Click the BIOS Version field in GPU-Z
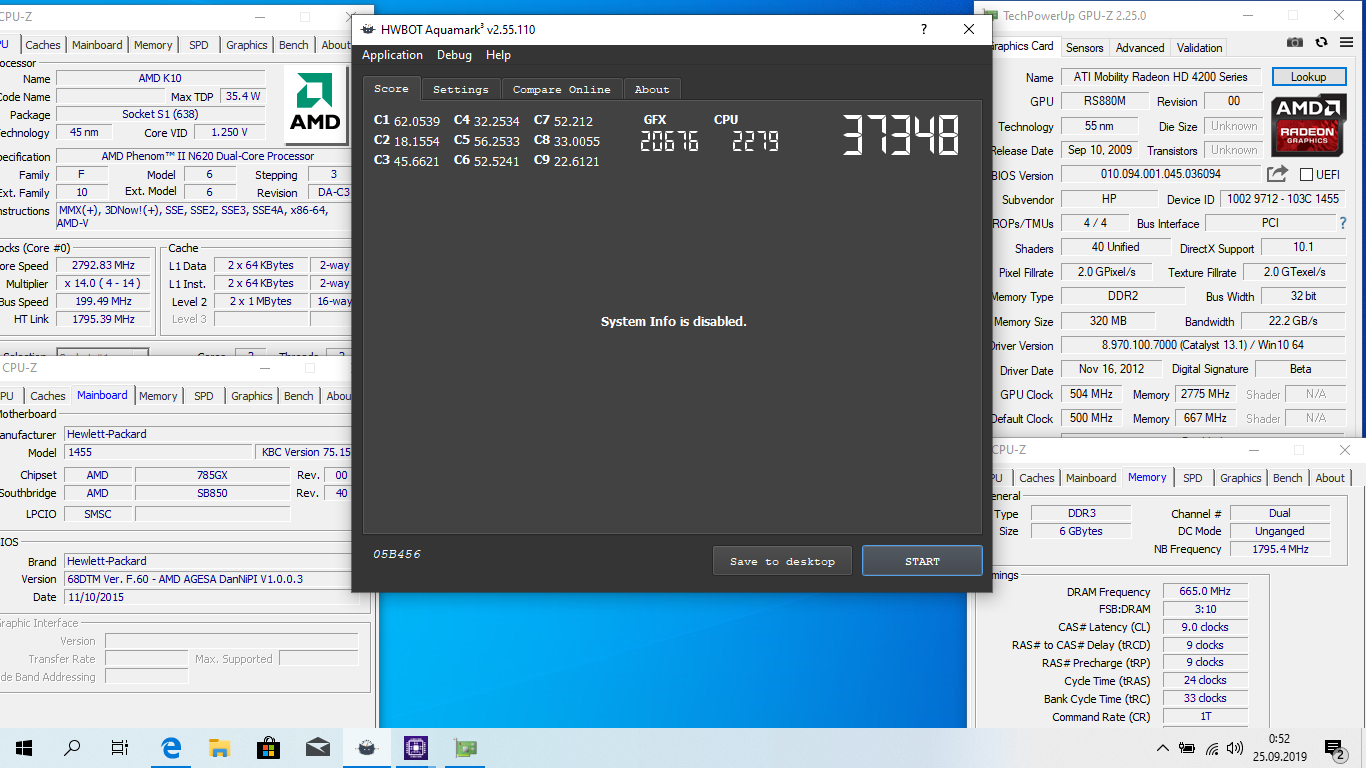 pyautogui.click(x=1161, y=174)
